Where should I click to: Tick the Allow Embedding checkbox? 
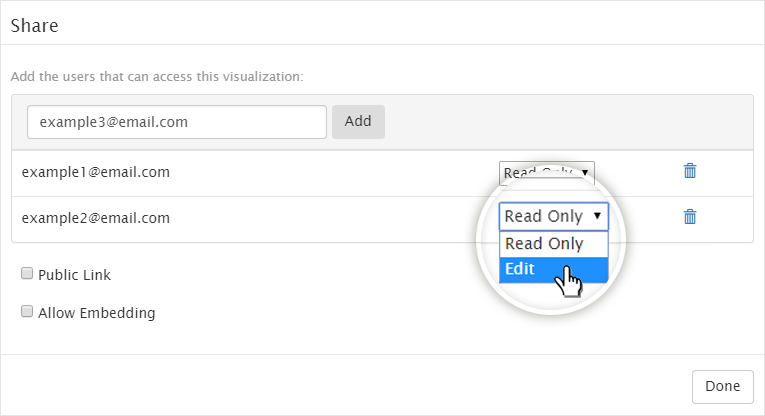[x=27, y=311]
